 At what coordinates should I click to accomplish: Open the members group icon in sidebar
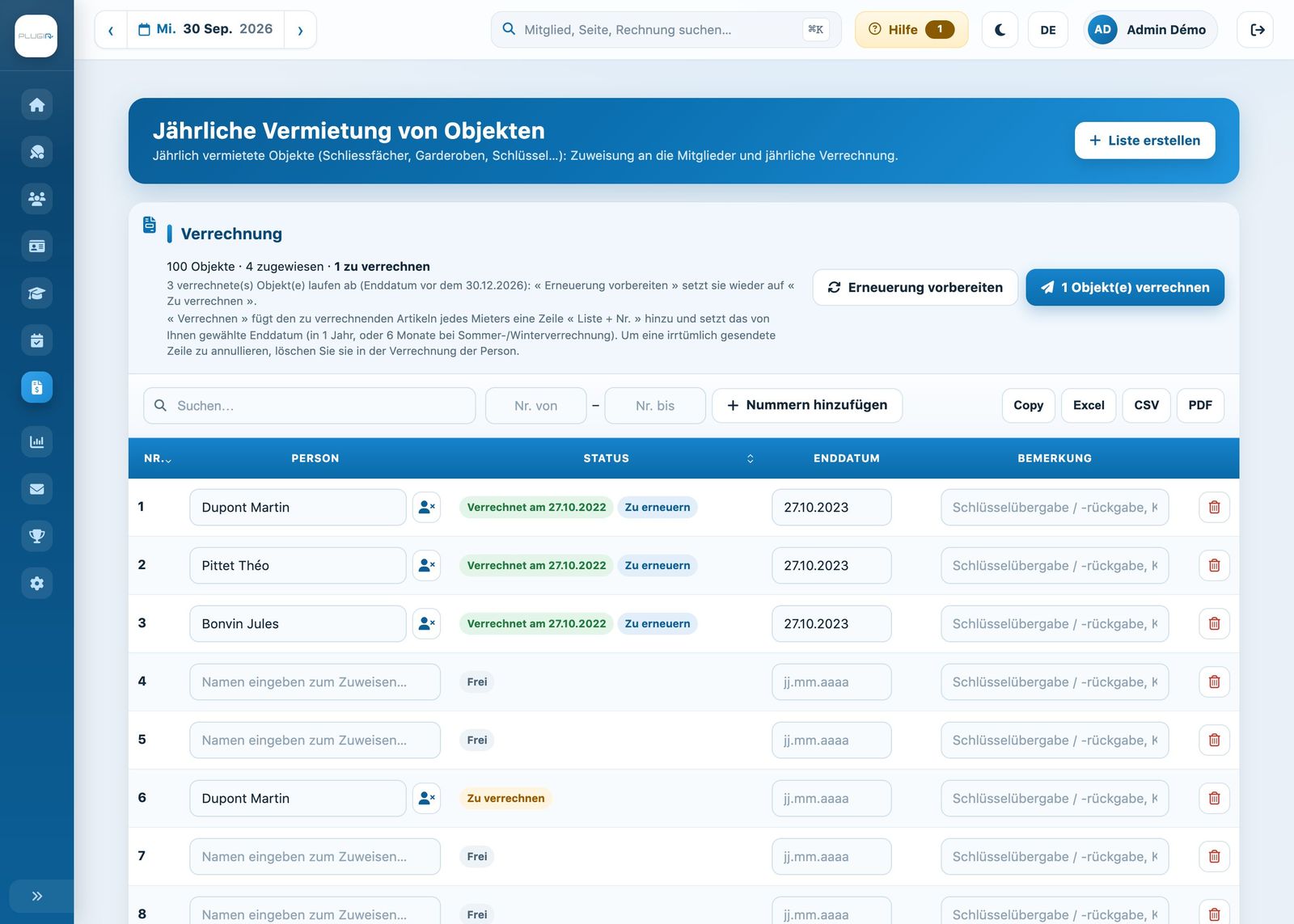pyautogui.click(x=36, y=199)
